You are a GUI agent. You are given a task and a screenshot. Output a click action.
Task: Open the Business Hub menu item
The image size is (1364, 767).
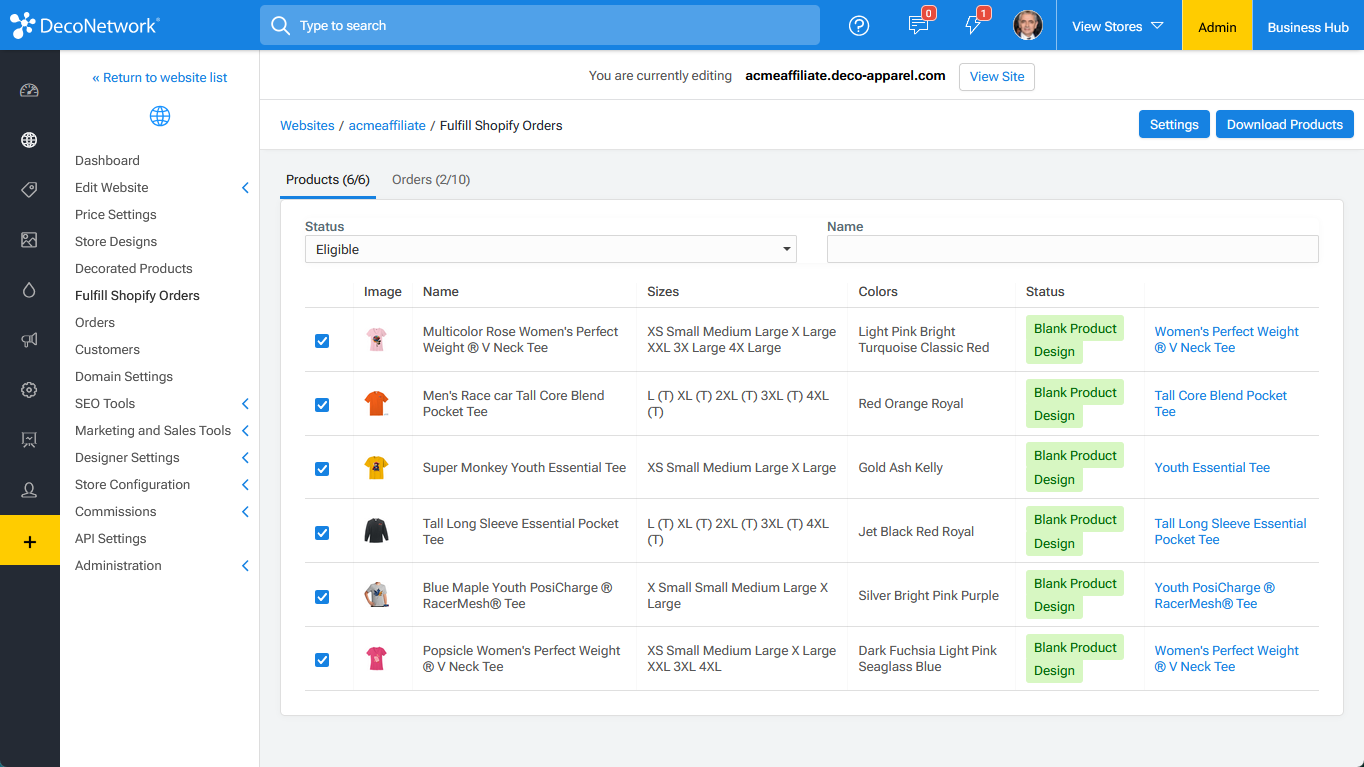coord(1308,26)
